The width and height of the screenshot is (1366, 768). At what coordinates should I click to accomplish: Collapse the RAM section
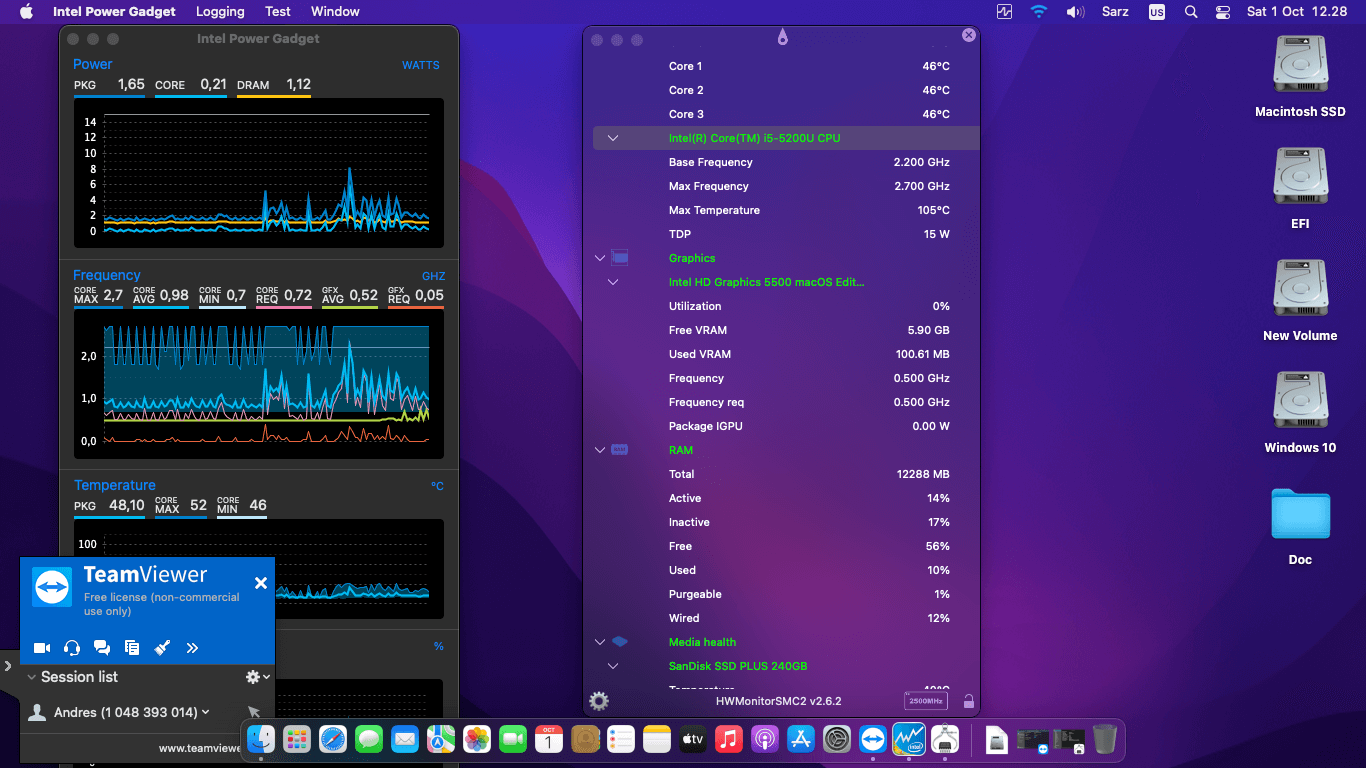pos(600,450)
